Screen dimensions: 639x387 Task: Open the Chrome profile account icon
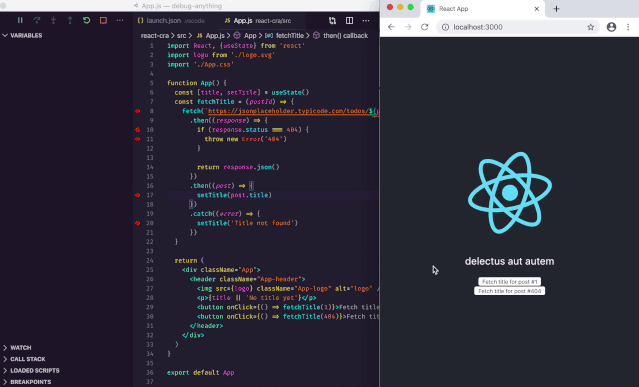pyautogui.click(x=611, y=27)
